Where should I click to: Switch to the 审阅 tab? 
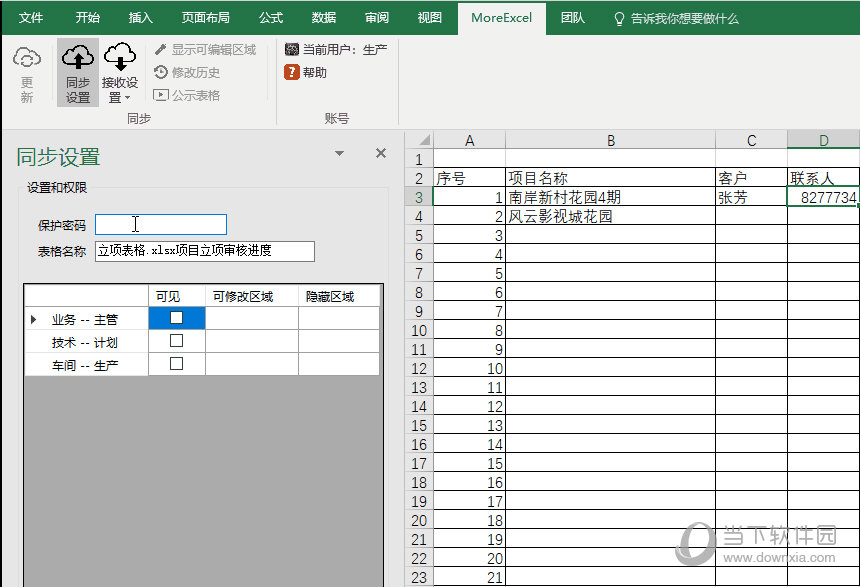point(377,18)
